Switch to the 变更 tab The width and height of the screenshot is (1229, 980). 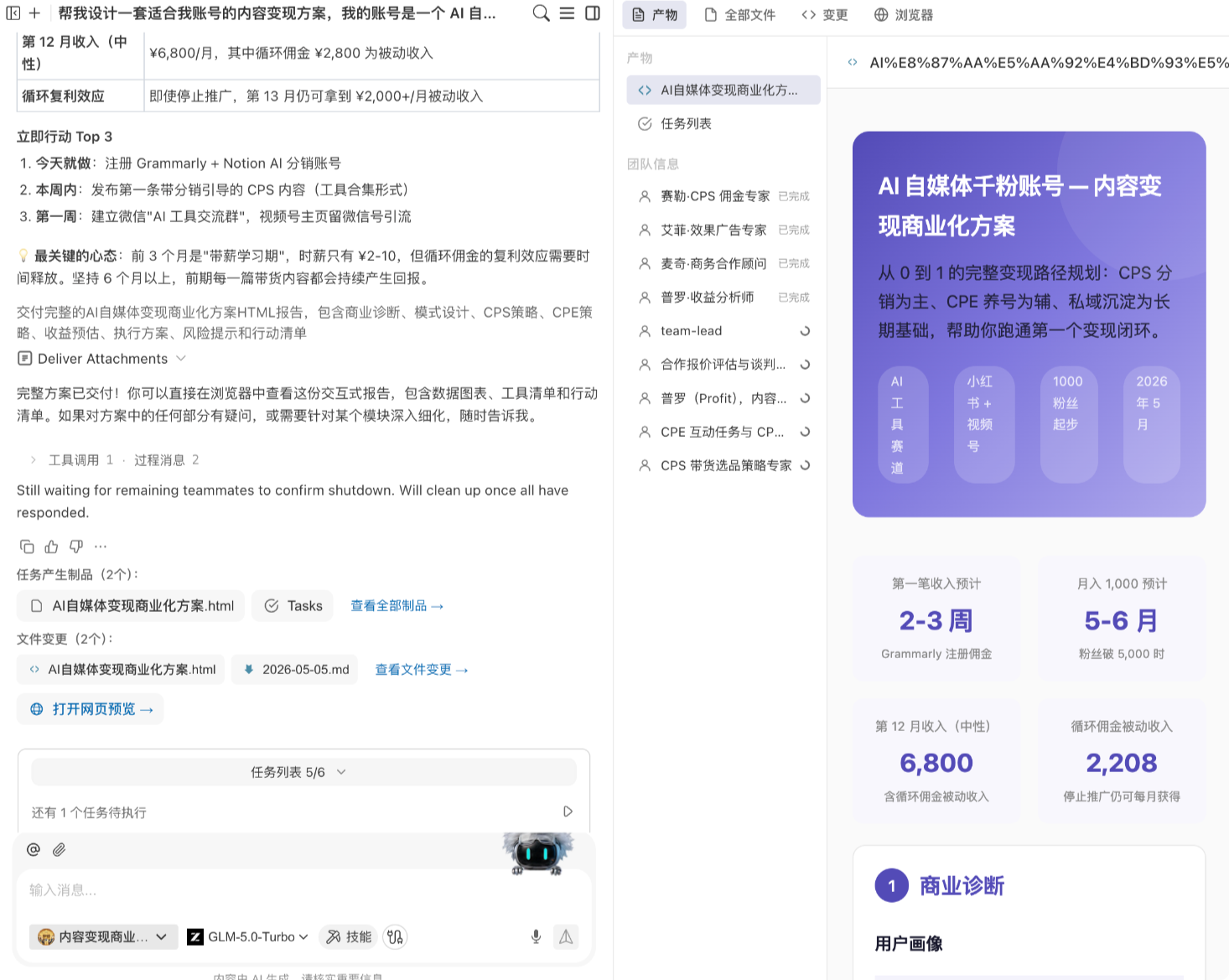(x=825, y=15)
